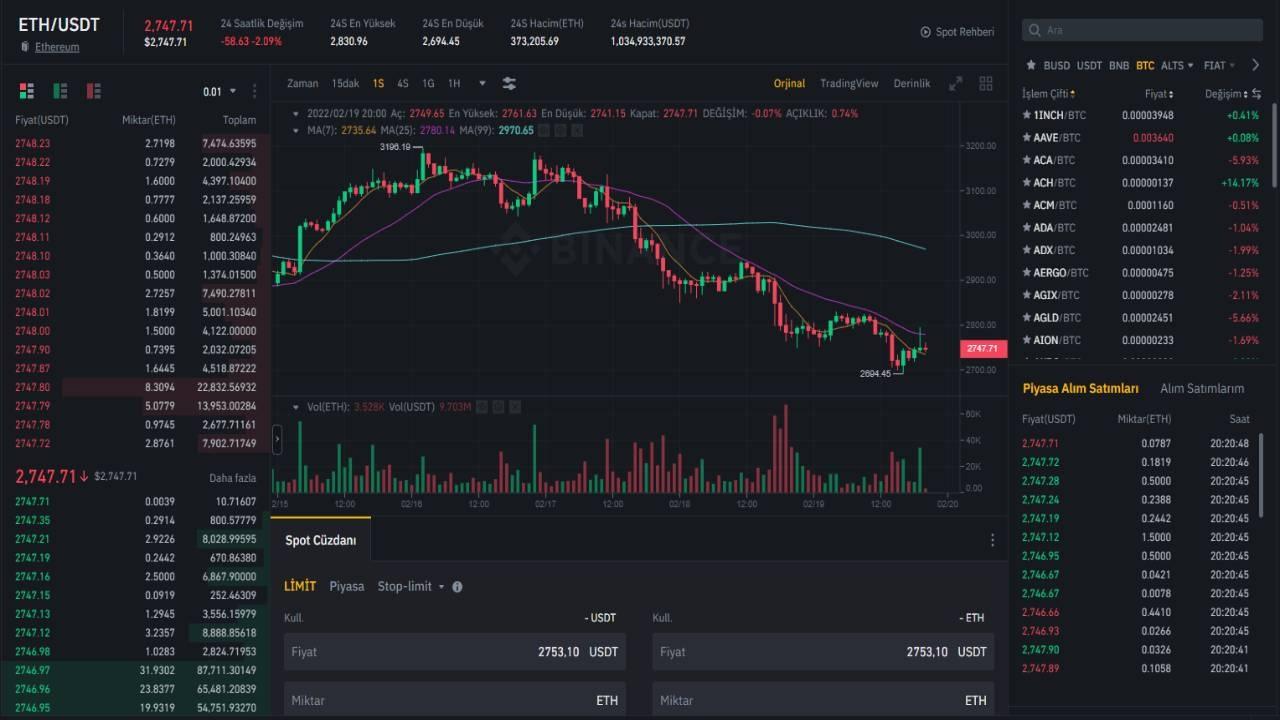The width and height of the screenshot is (1280, 720).
Task: Sort market list by İşlem Çifti
Action: tap(1051, 93)
